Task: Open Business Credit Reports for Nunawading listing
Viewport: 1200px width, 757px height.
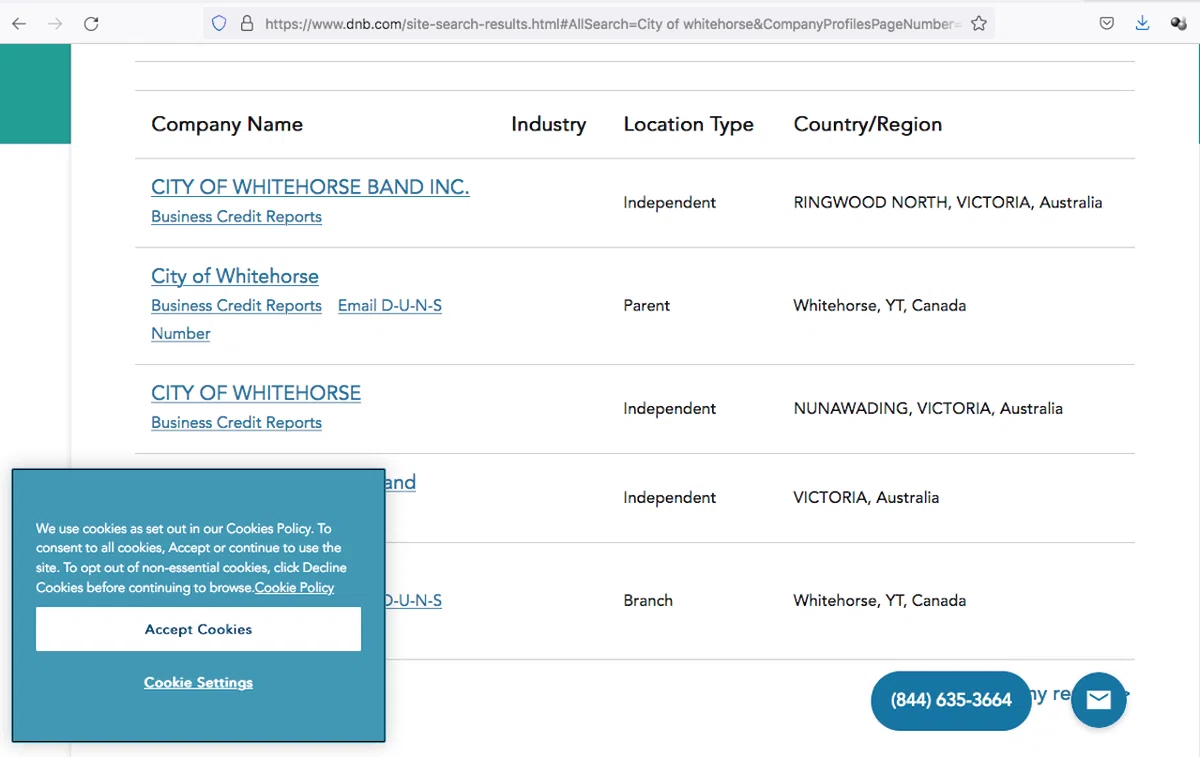Action: [x=236, y=422]
